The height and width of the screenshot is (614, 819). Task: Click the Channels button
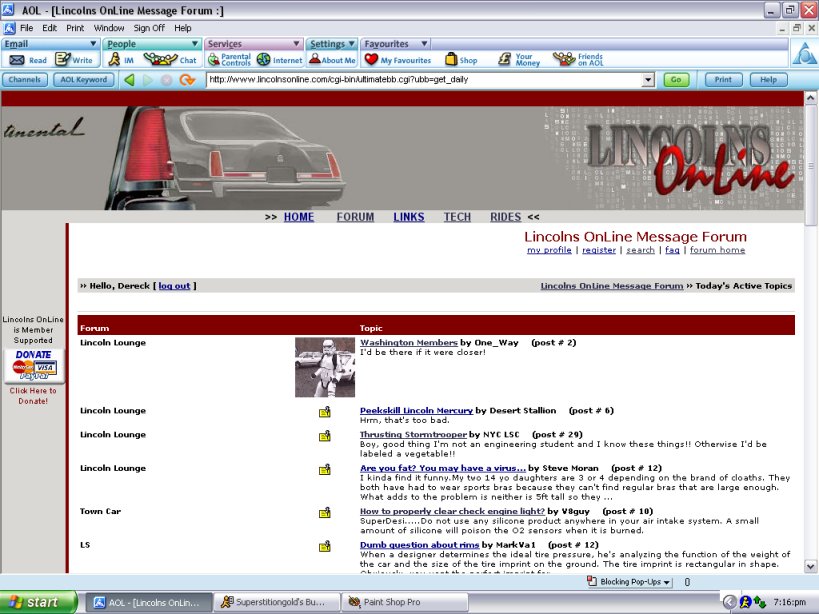25,80
